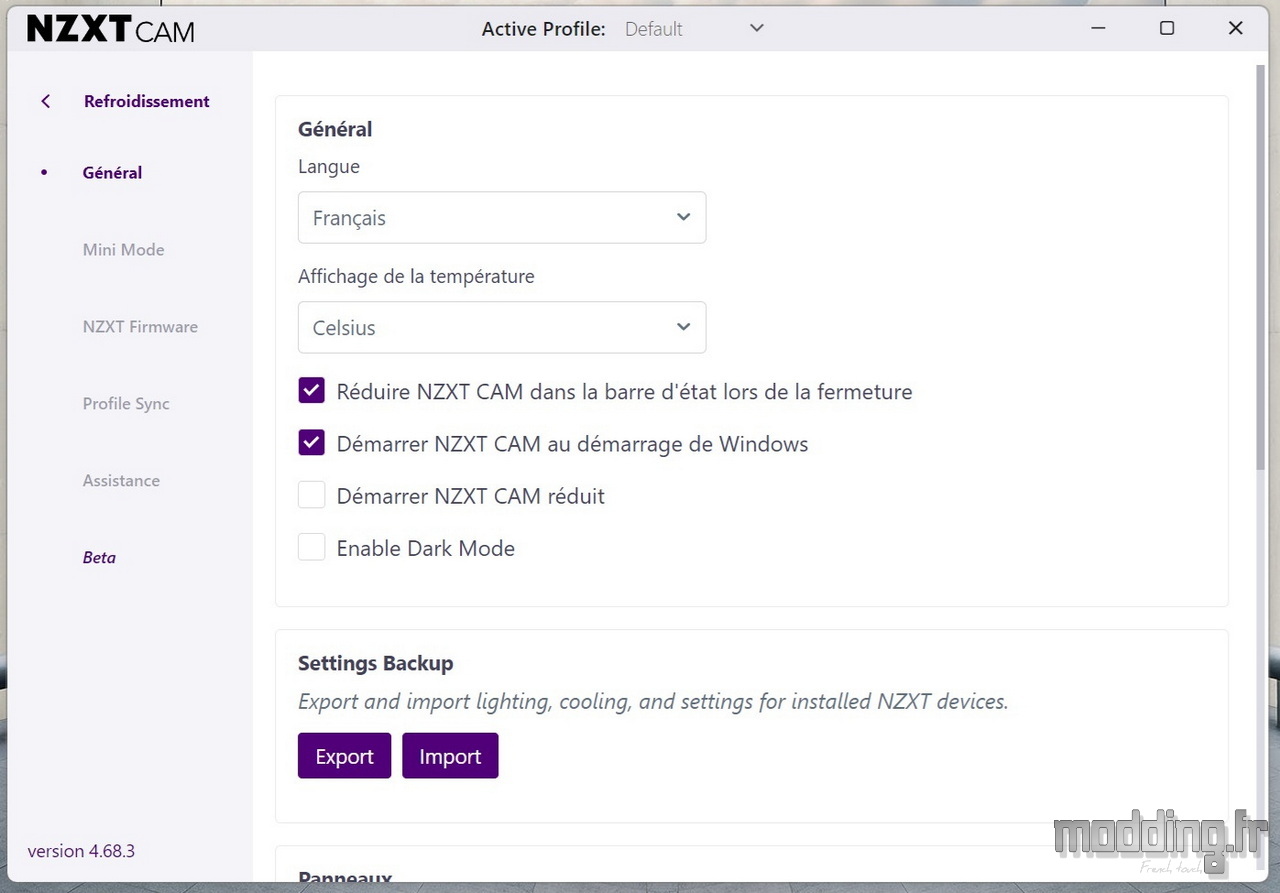Click the Langue label
The width and height of the screenshot is (1280, 893).
coord(329,167)
